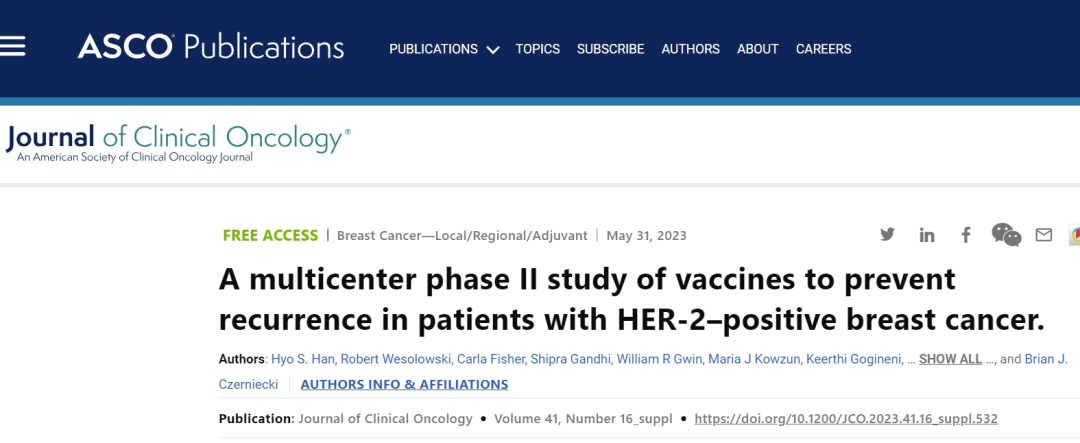Share article on Twitter
The width and height of the screenshot is (1080, 443).
point(887,234)
